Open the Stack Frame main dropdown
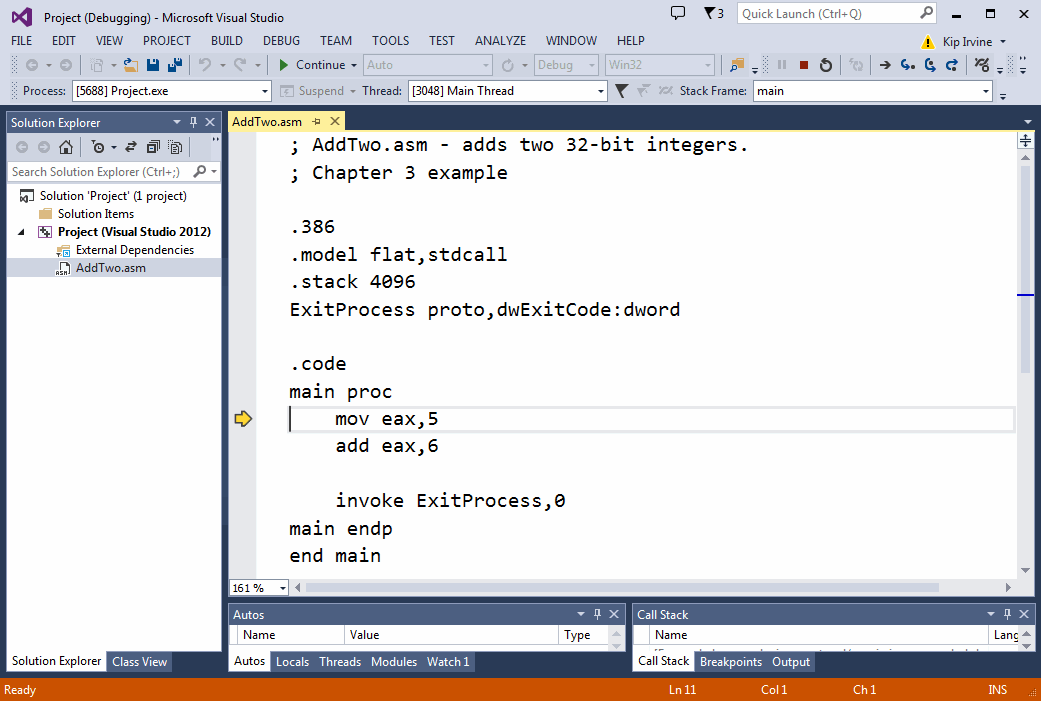Image resolution: width=1041 pixels, height=701 pixels. [x=873, y=91]
